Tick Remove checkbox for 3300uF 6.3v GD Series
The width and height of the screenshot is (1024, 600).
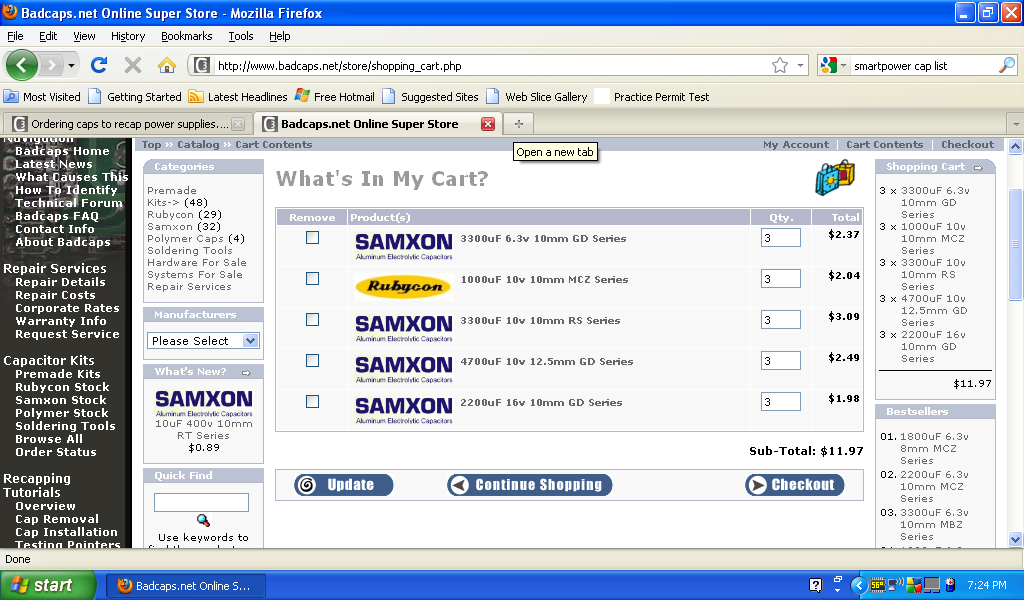(312, 238)
